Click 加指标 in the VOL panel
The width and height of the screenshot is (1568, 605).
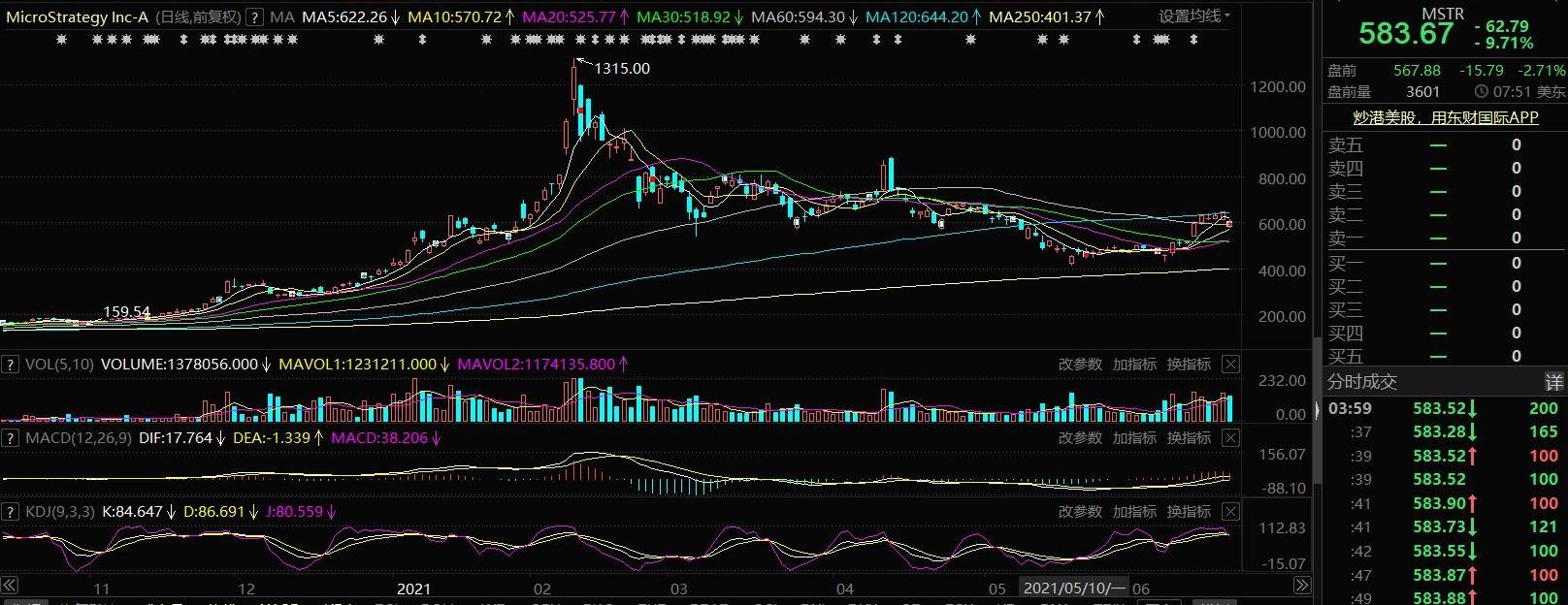(x=1134, y=365)
